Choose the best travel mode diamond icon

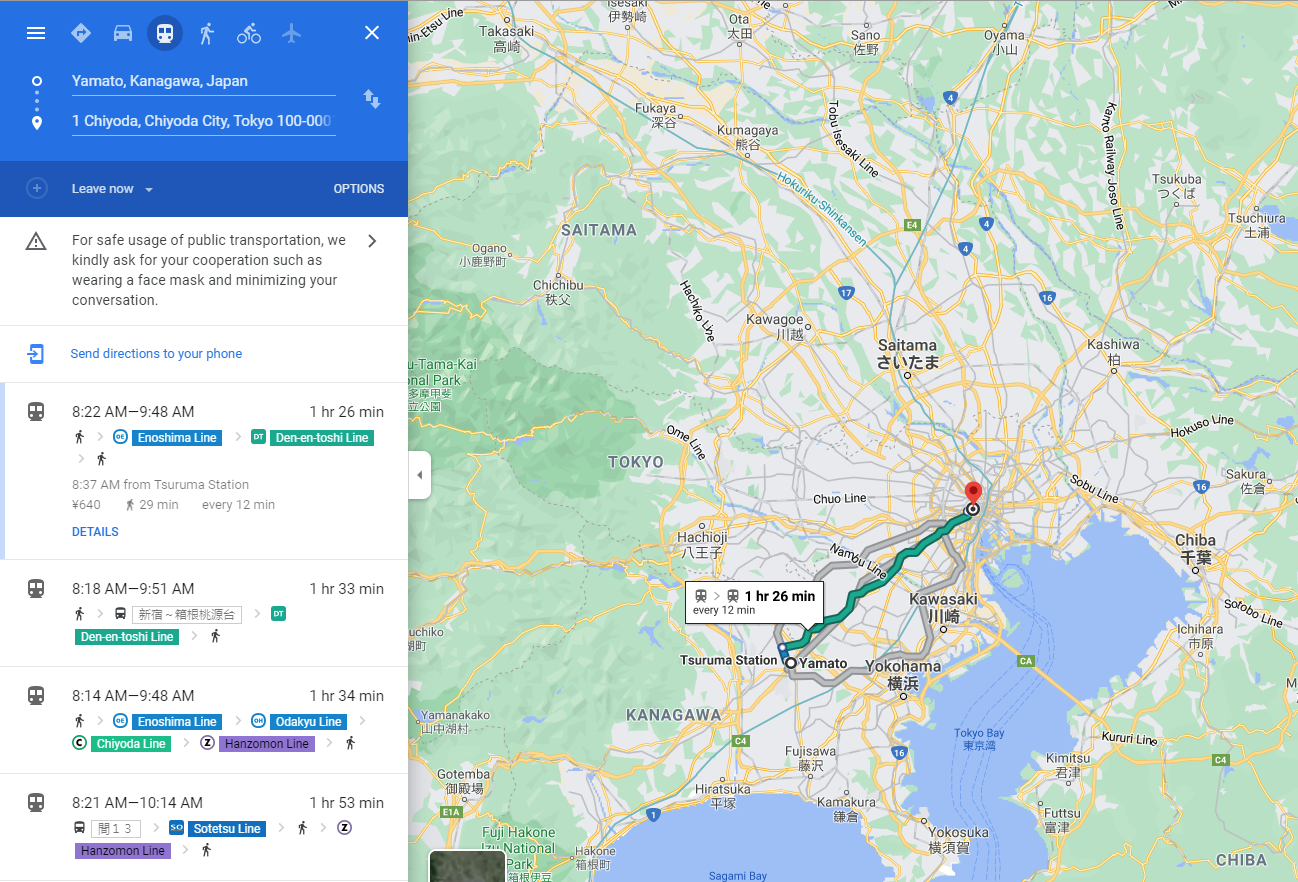[x=81, y=33]
